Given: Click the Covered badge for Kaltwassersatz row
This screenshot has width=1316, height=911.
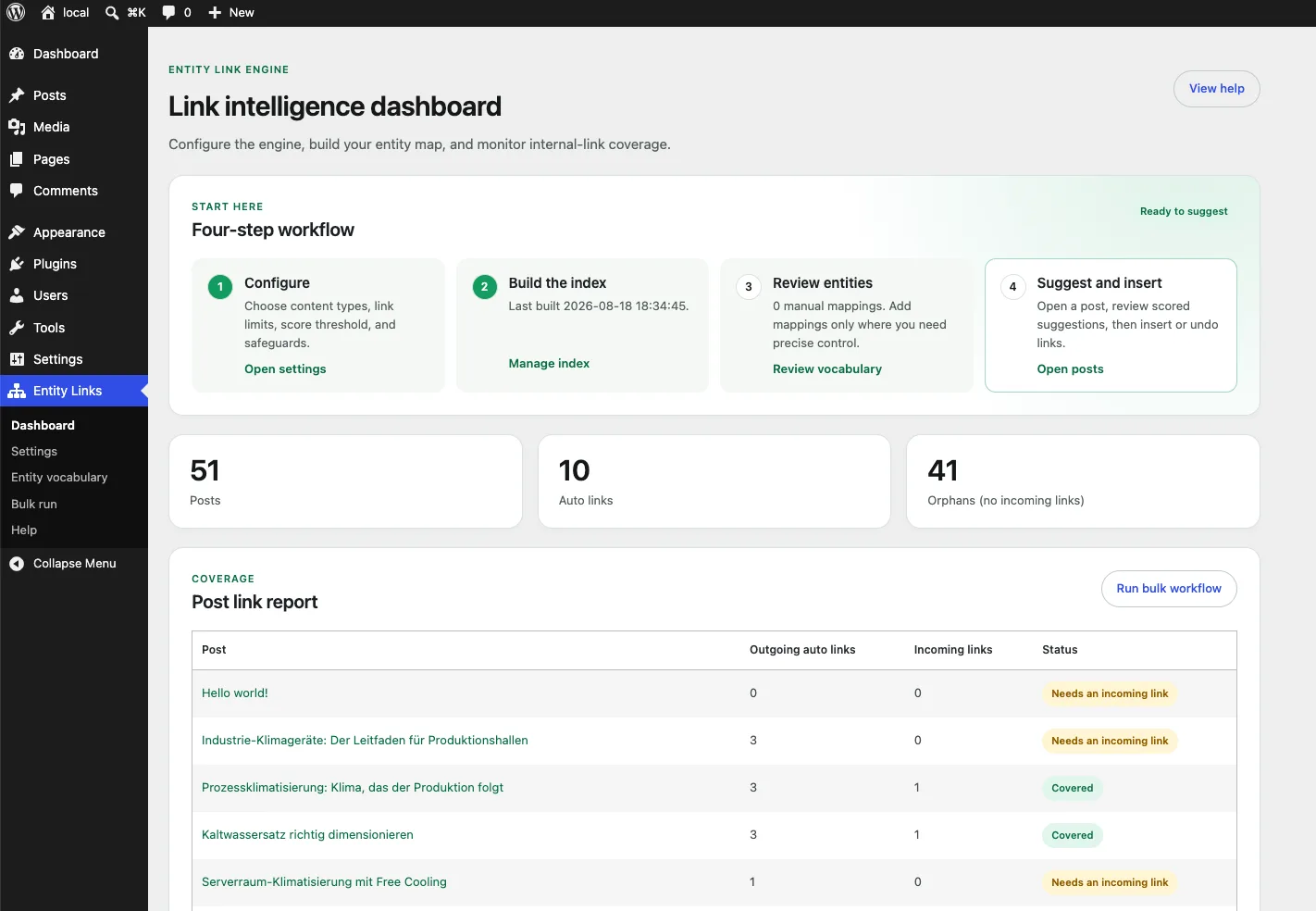Looking at the screenshot, I should (x=1073, y=835).
